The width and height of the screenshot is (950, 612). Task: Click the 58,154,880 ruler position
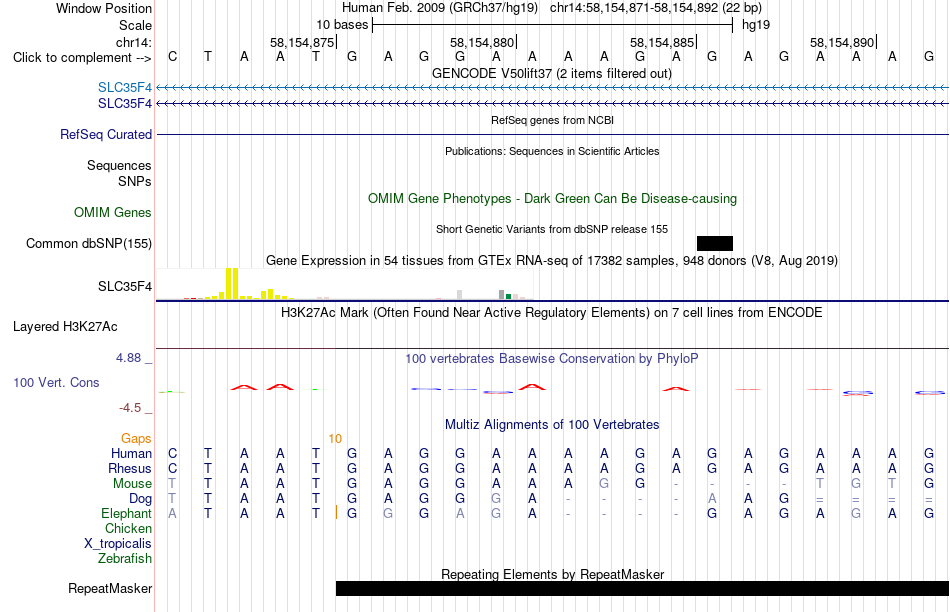482,42
